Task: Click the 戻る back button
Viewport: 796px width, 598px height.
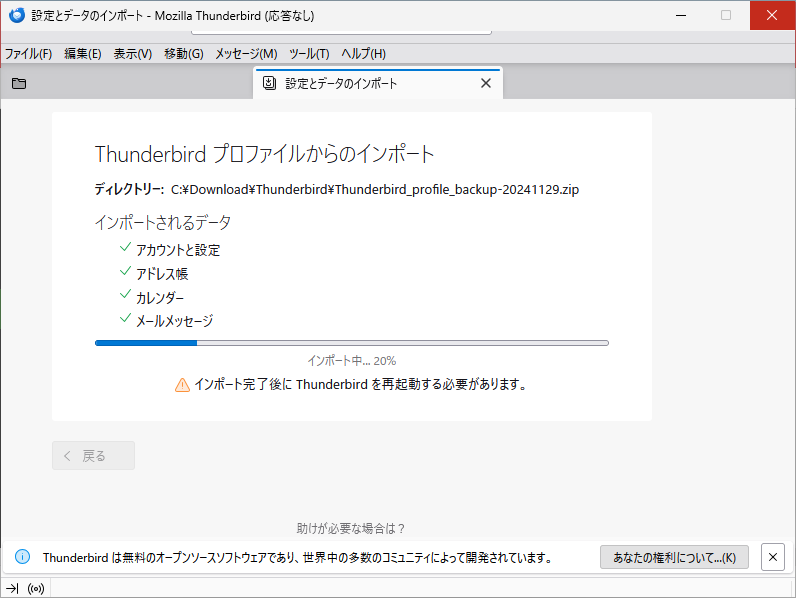Action: [x=93, y=455]
